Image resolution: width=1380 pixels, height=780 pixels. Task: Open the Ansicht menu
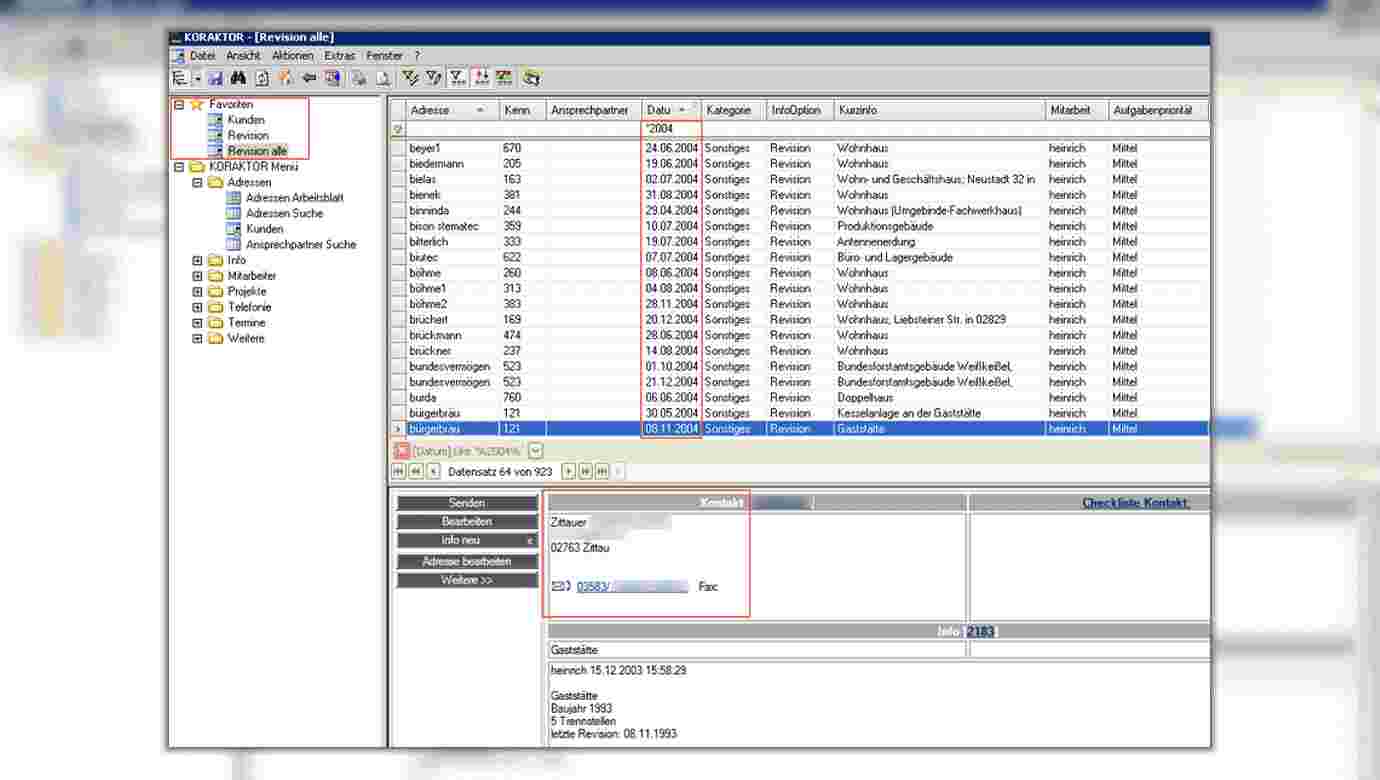(x=243, y=56)
